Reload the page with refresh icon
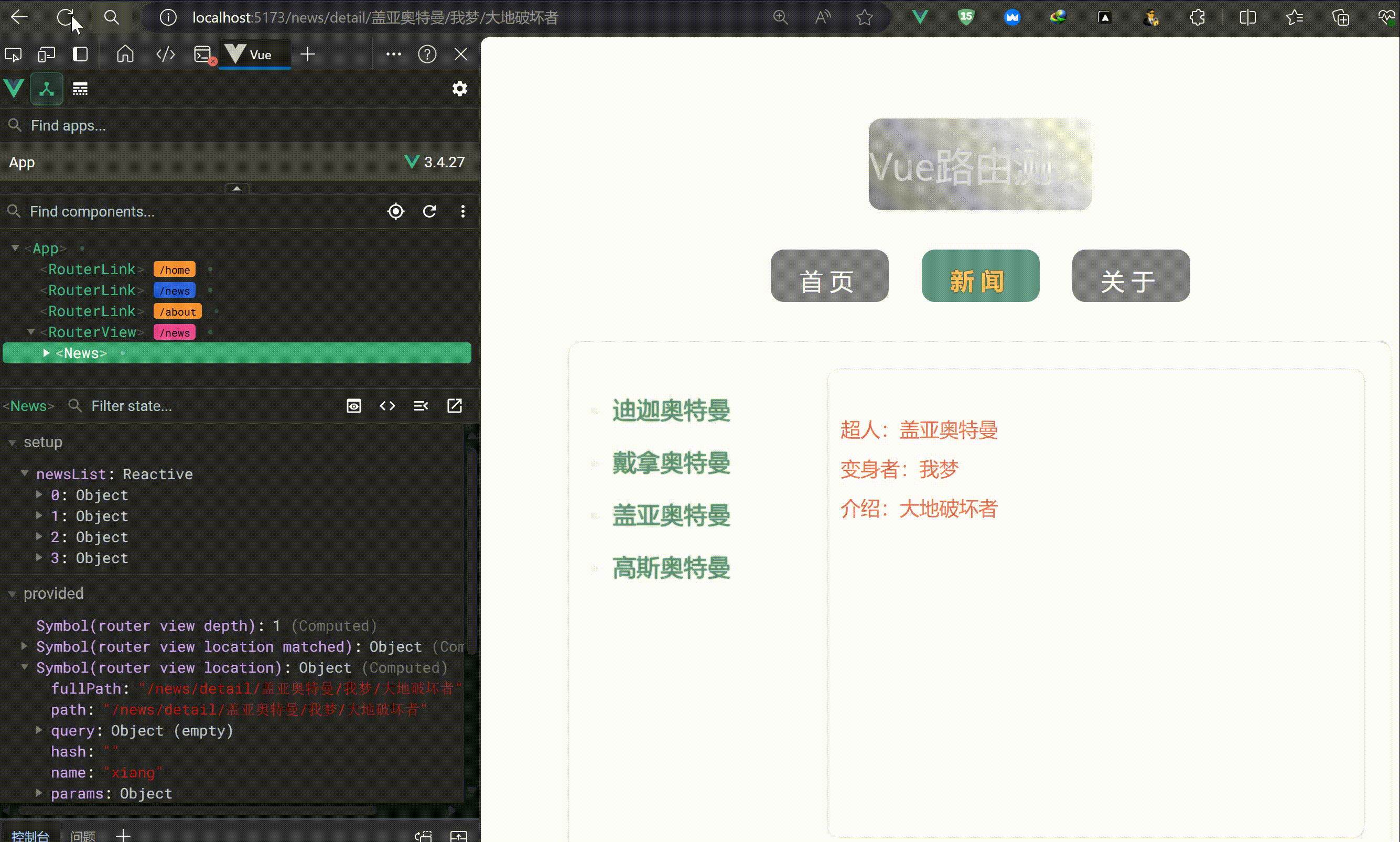The height and width of the screenshot is (842, 1400). [65, 18]
